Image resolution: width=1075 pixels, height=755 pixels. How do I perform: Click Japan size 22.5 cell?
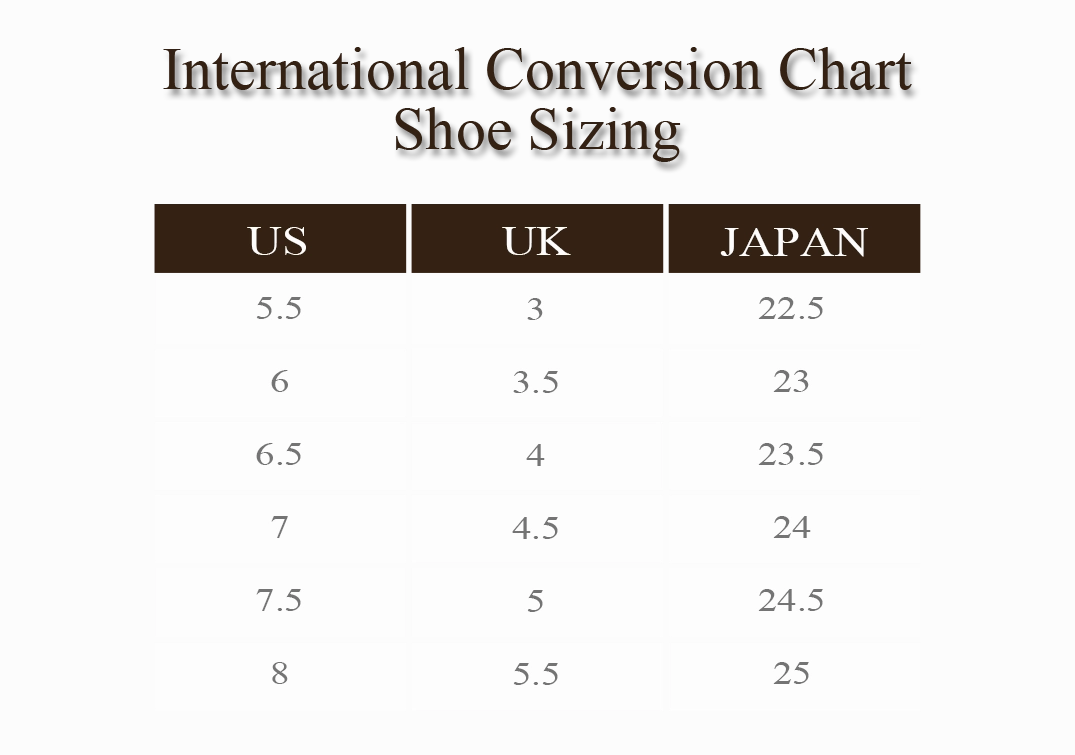pyautogui.click(x=791, y=309)
